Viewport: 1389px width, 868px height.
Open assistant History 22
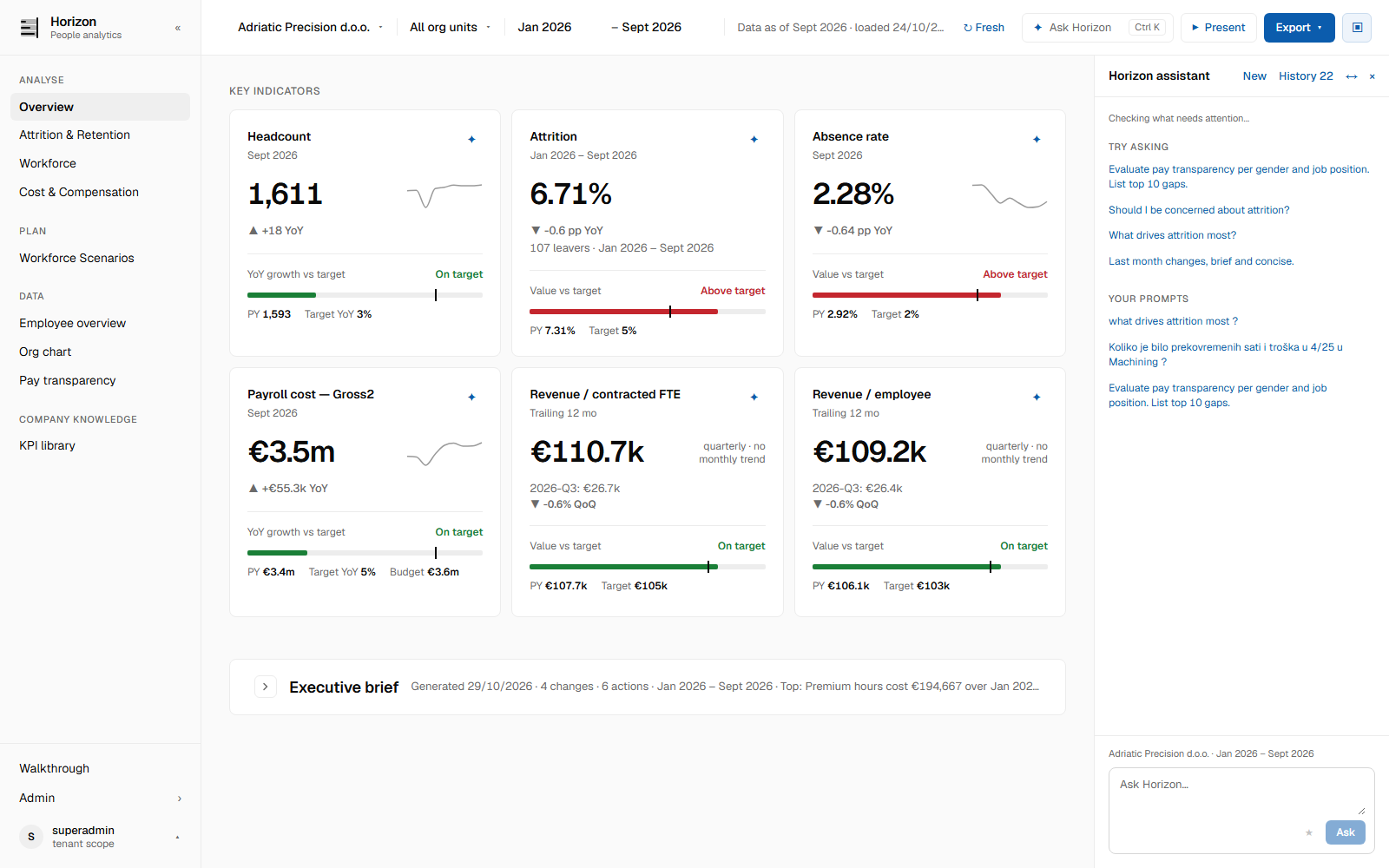pos(1306,76)
